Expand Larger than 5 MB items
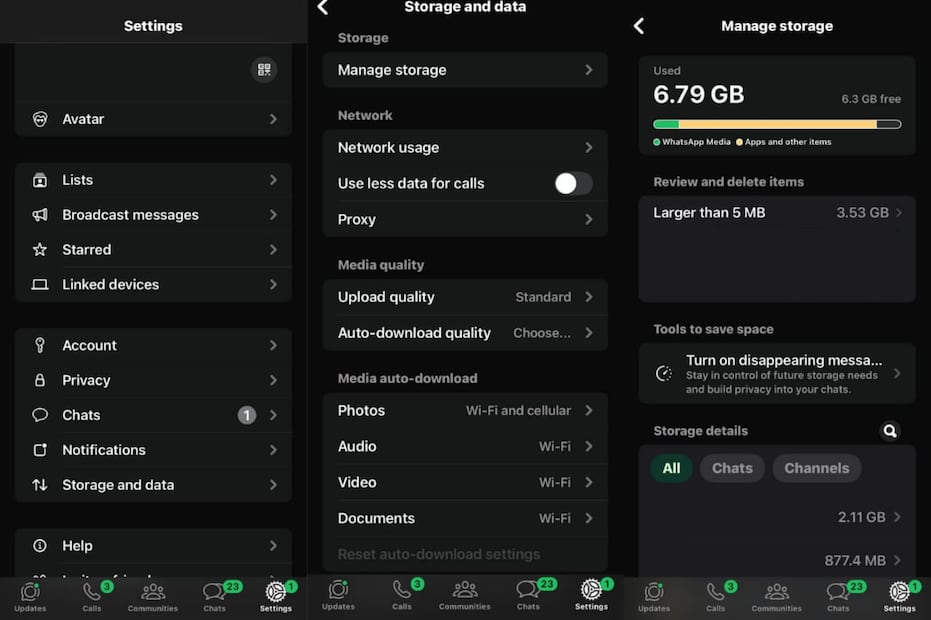Image resolution: width=931 pixels, height=620 pixels. pyautogui.click(x=776, y=213)
